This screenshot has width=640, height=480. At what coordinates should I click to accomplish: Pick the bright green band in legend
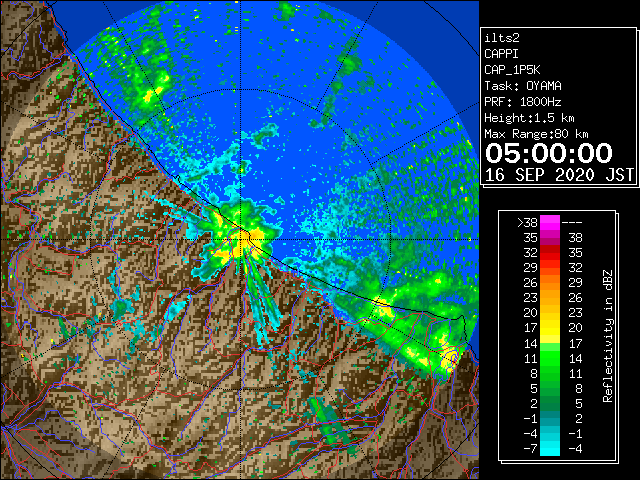(x=550, y=358)
